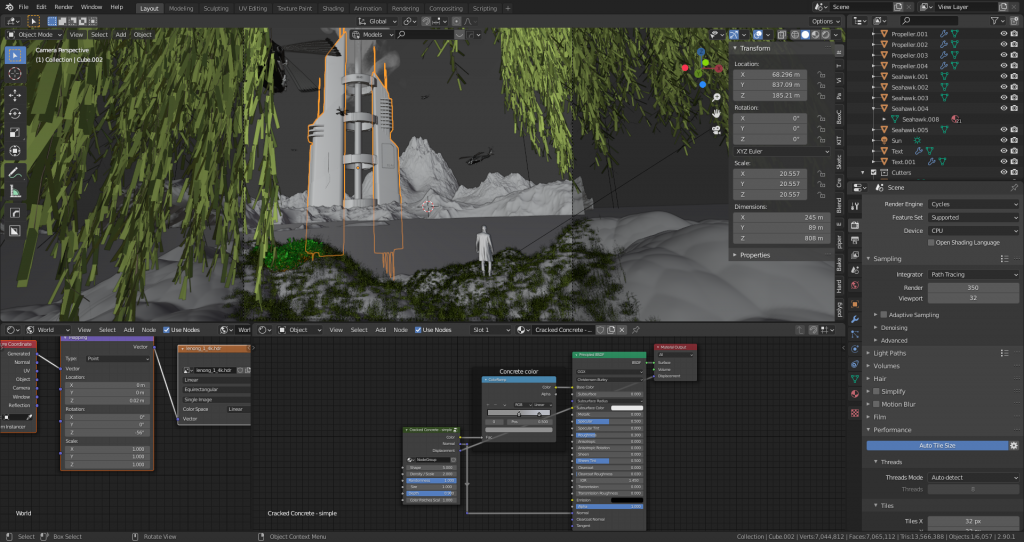The image size is (1024, 542).
Task: Open the Global transform orientation dropdown
Action: 377,21
